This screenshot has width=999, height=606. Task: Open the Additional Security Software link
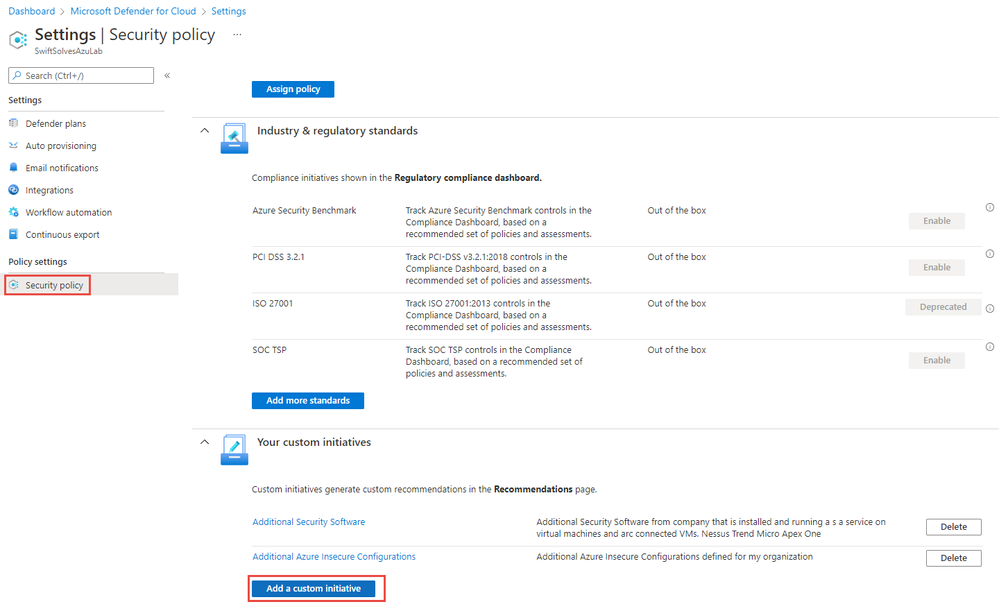(308, 522)
